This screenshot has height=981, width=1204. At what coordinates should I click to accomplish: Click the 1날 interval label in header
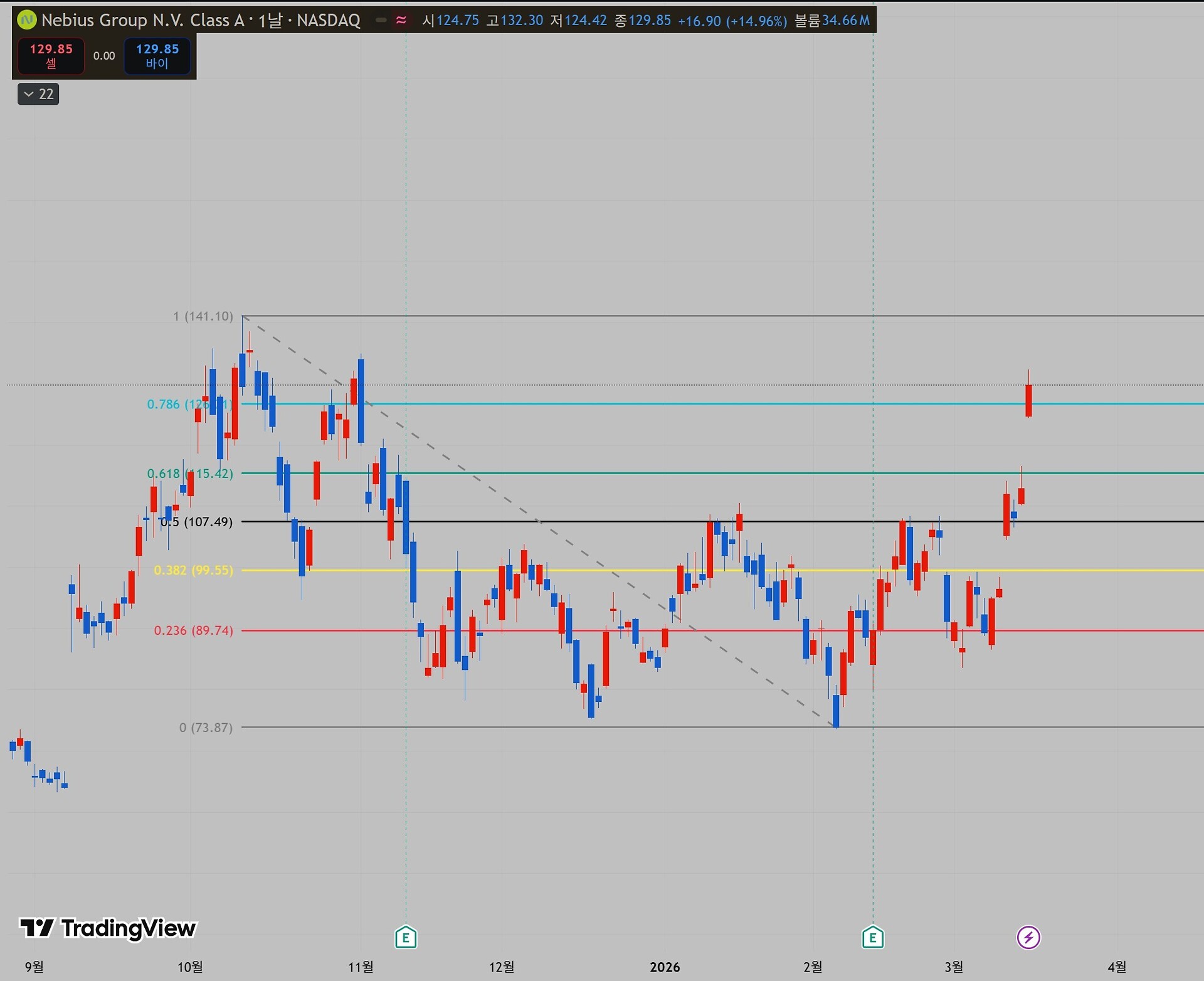point(270,20)
